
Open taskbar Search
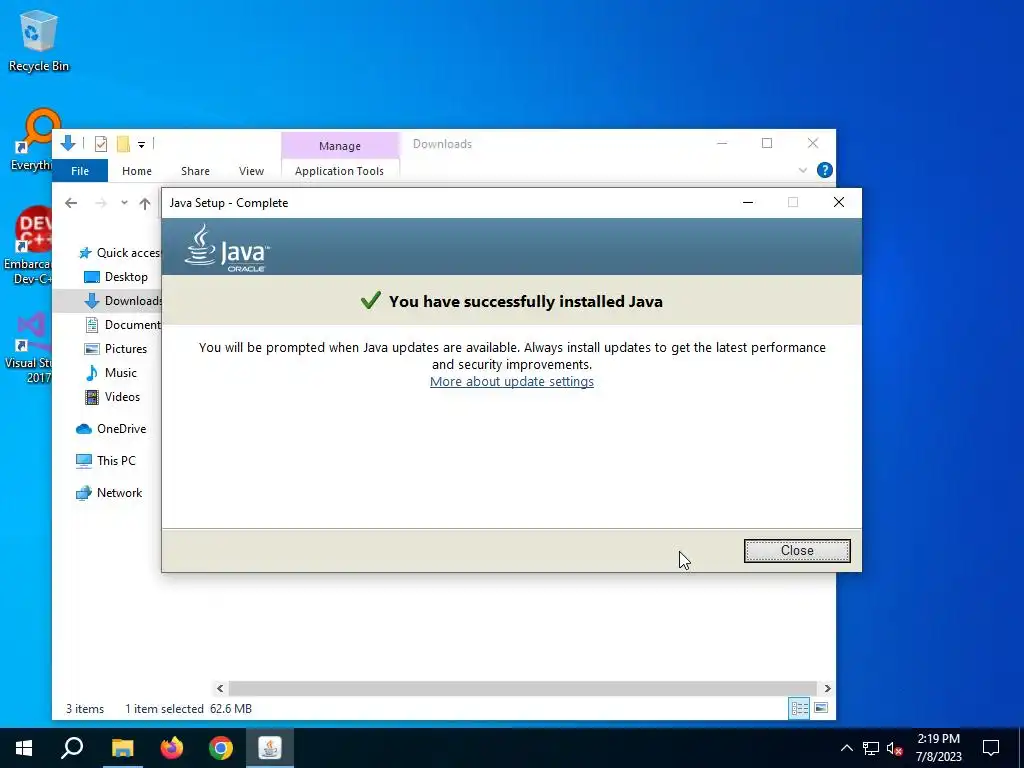click(x=72, y=748)
